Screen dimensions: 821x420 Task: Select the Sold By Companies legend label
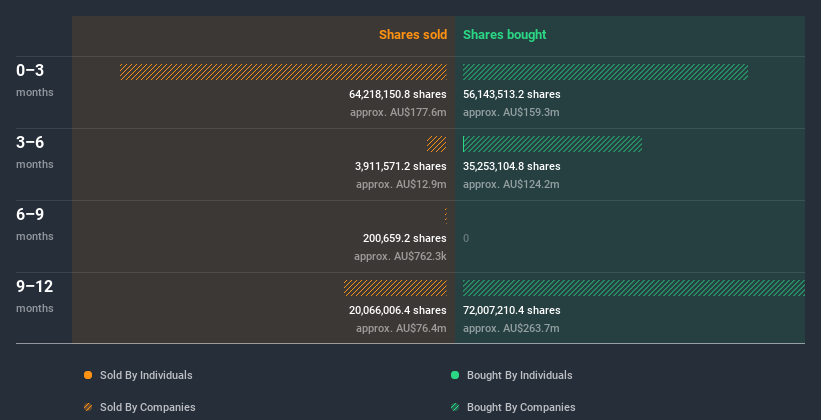point(148,407)
